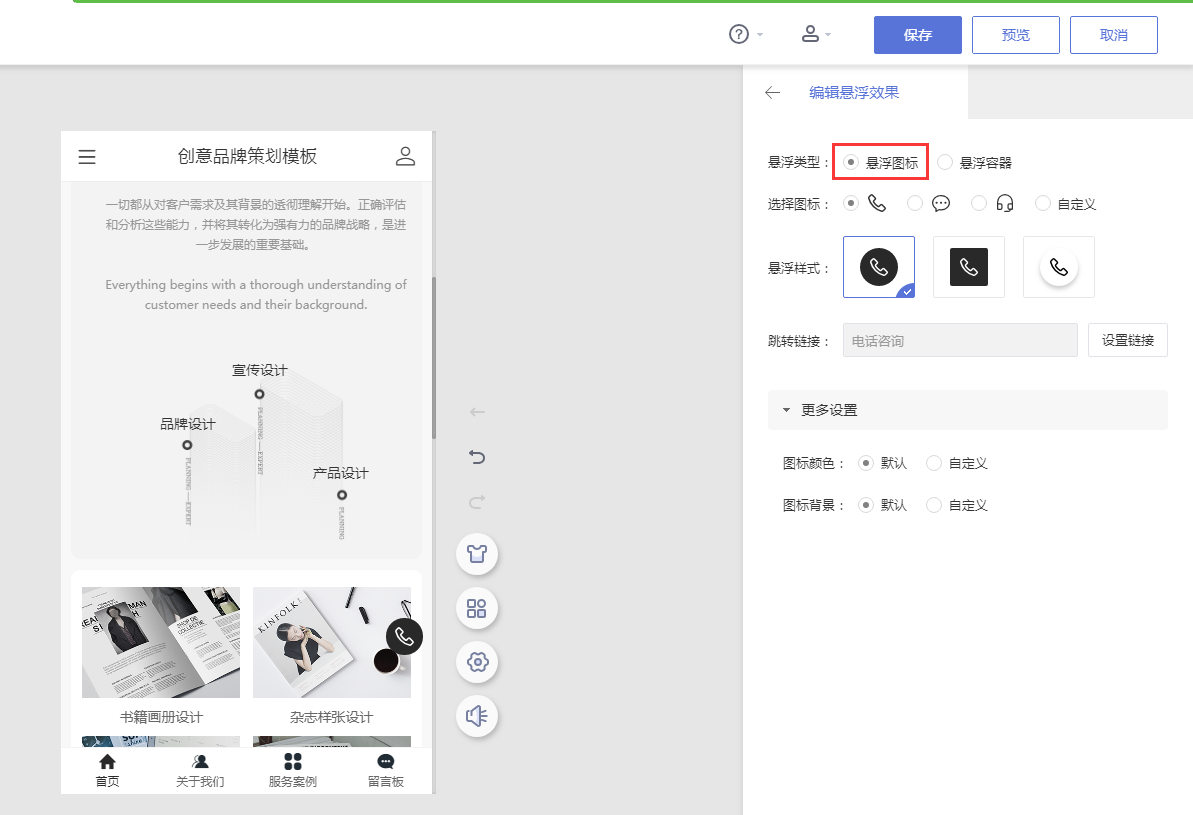Set 图标背景 to 自定义
The image size is (1193, 815).
pos(934,505)
